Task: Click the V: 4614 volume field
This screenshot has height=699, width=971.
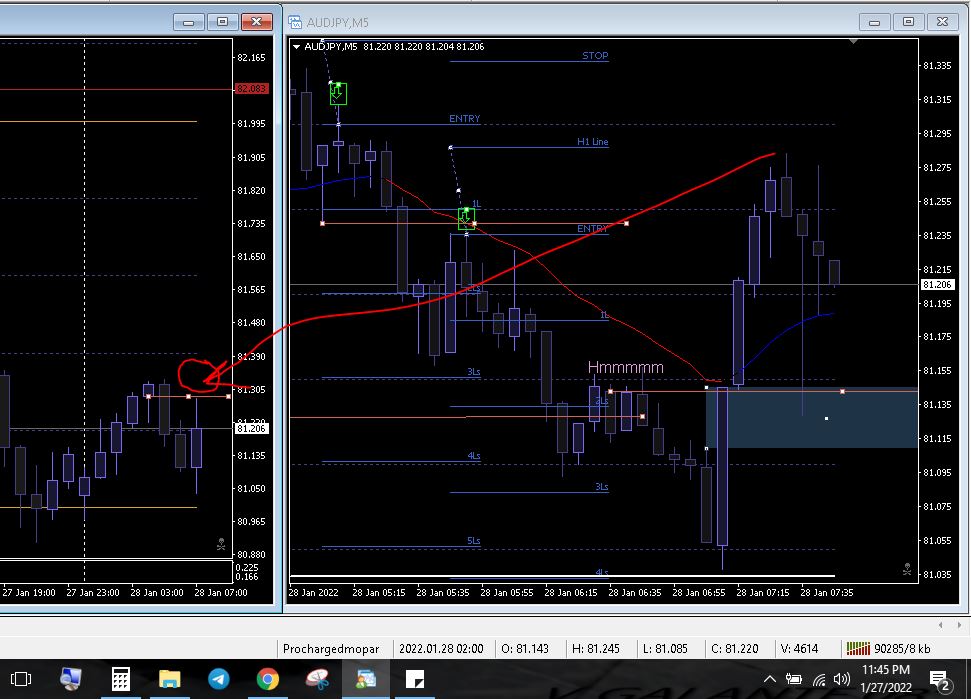Action: tap(799, 649)
